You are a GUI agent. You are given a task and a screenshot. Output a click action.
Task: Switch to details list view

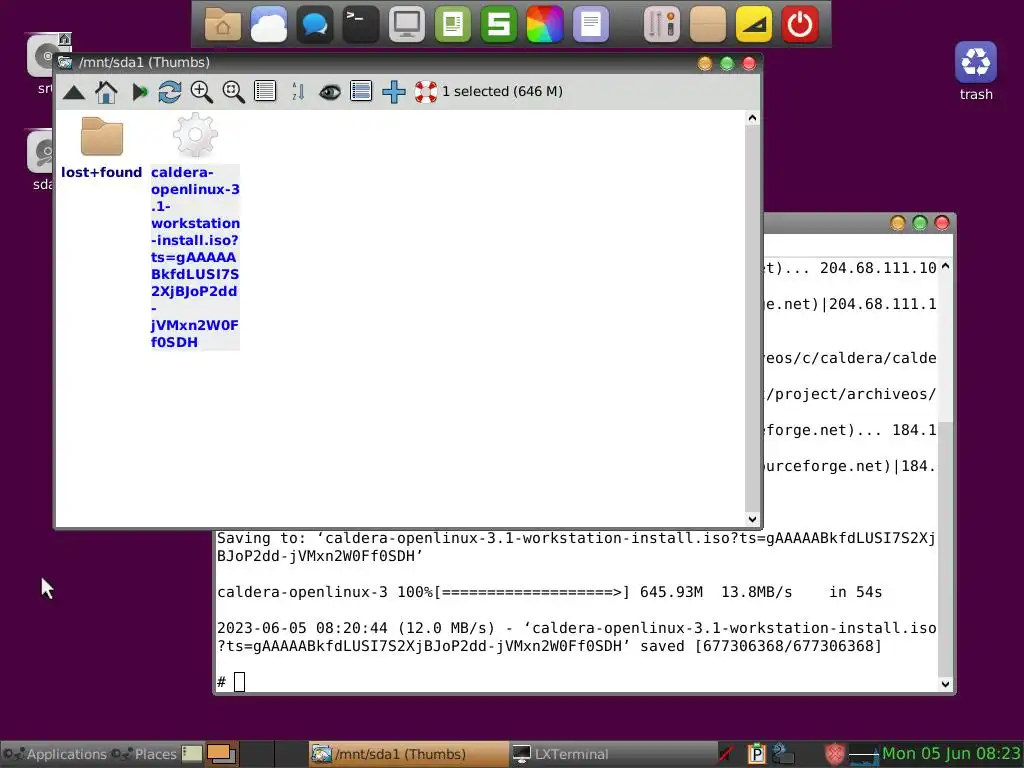click(265, 91)
